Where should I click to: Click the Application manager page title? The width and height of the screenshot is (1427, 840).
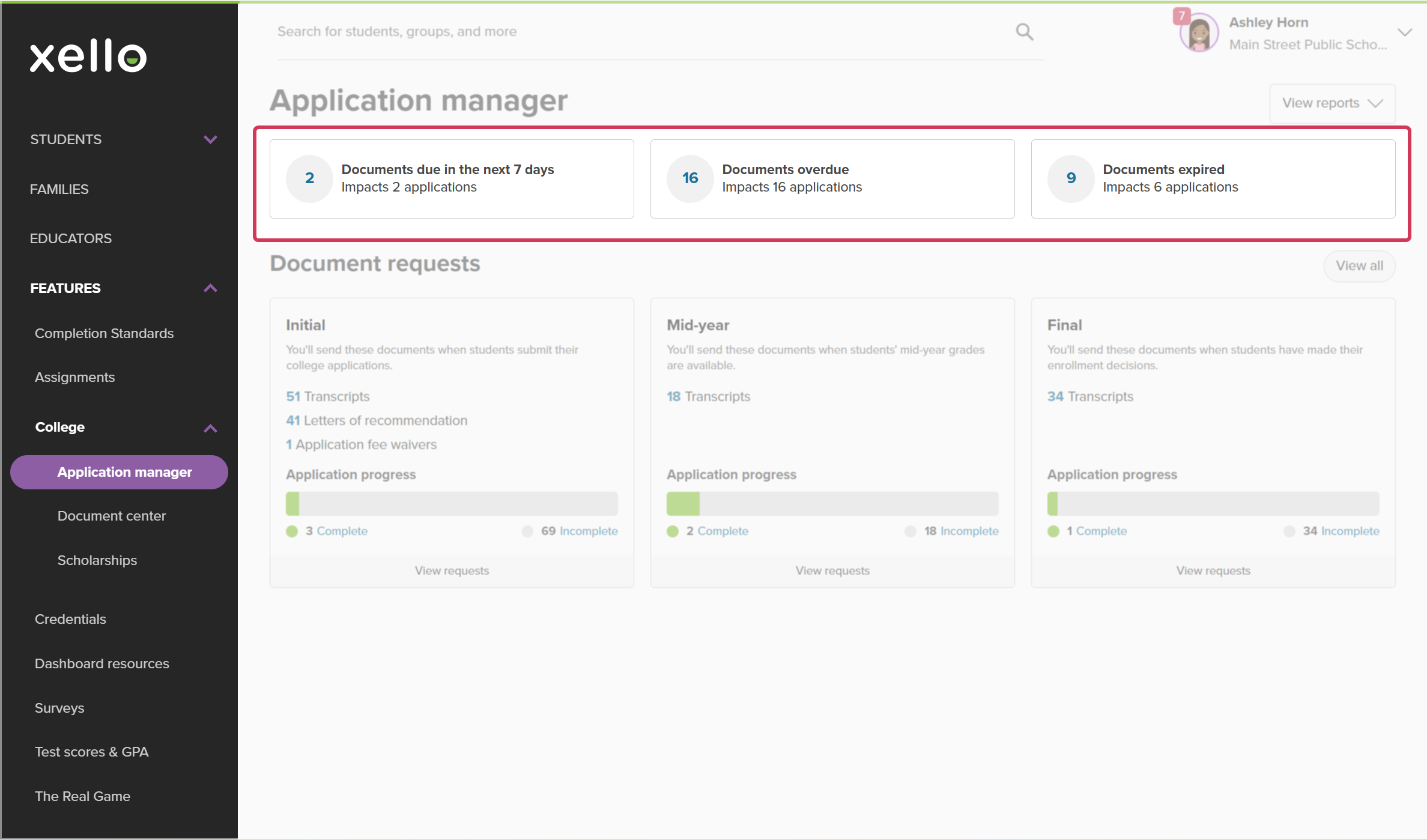coord(419,100)
